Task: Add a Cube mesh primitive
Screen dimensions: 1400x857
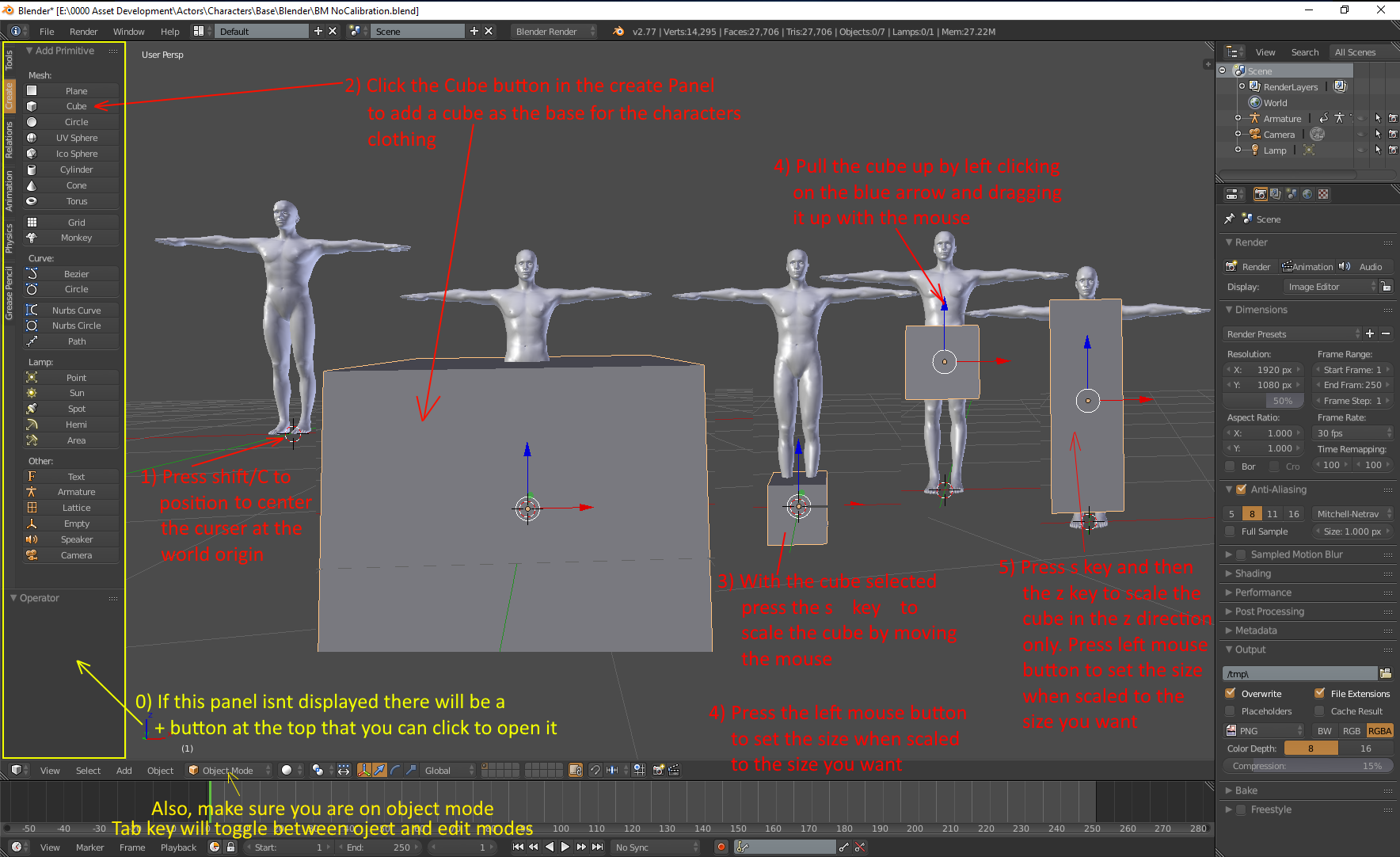Action: pyautogui.click(x=71, y=106)
